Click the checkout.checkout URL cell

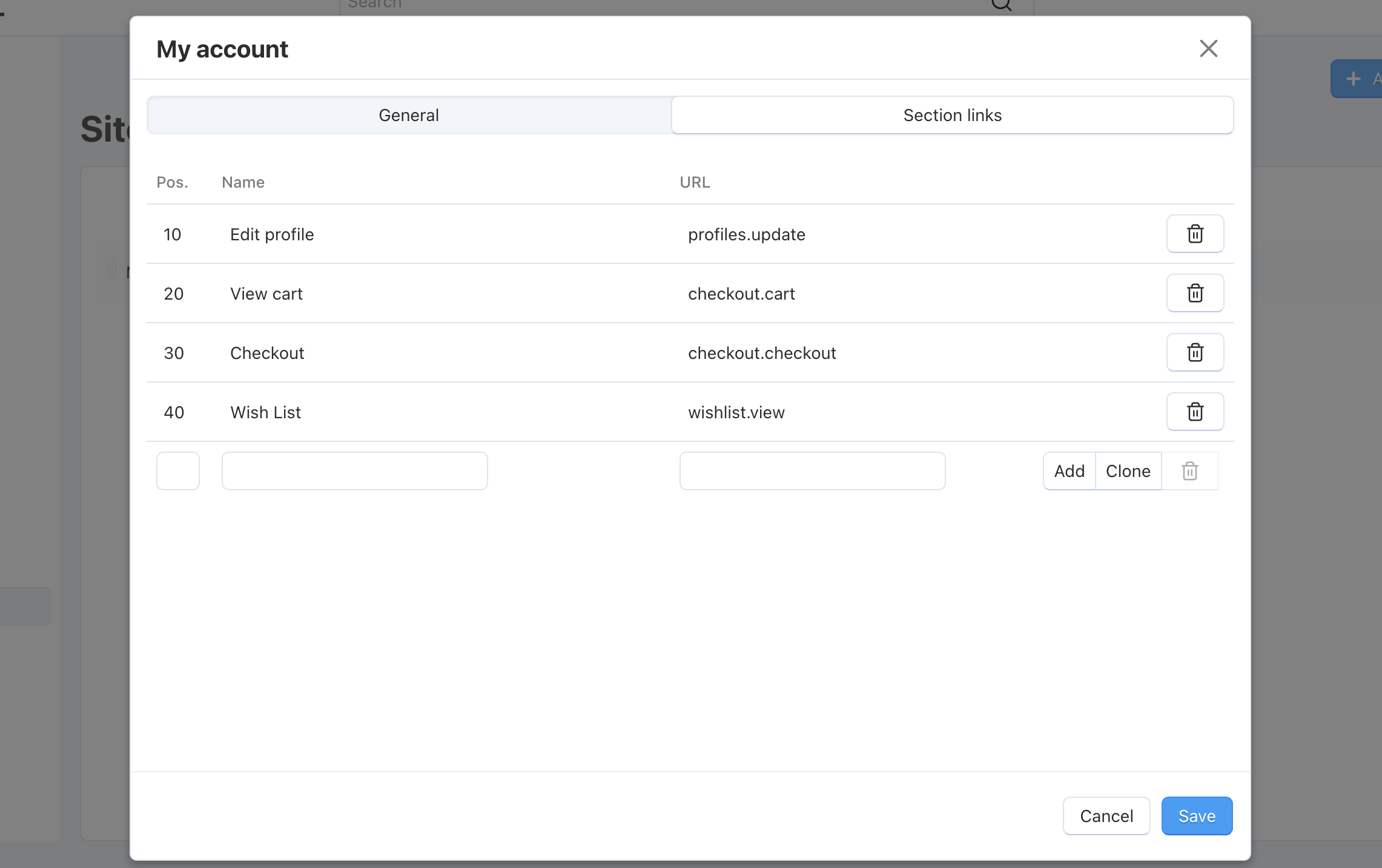(762, 353)
